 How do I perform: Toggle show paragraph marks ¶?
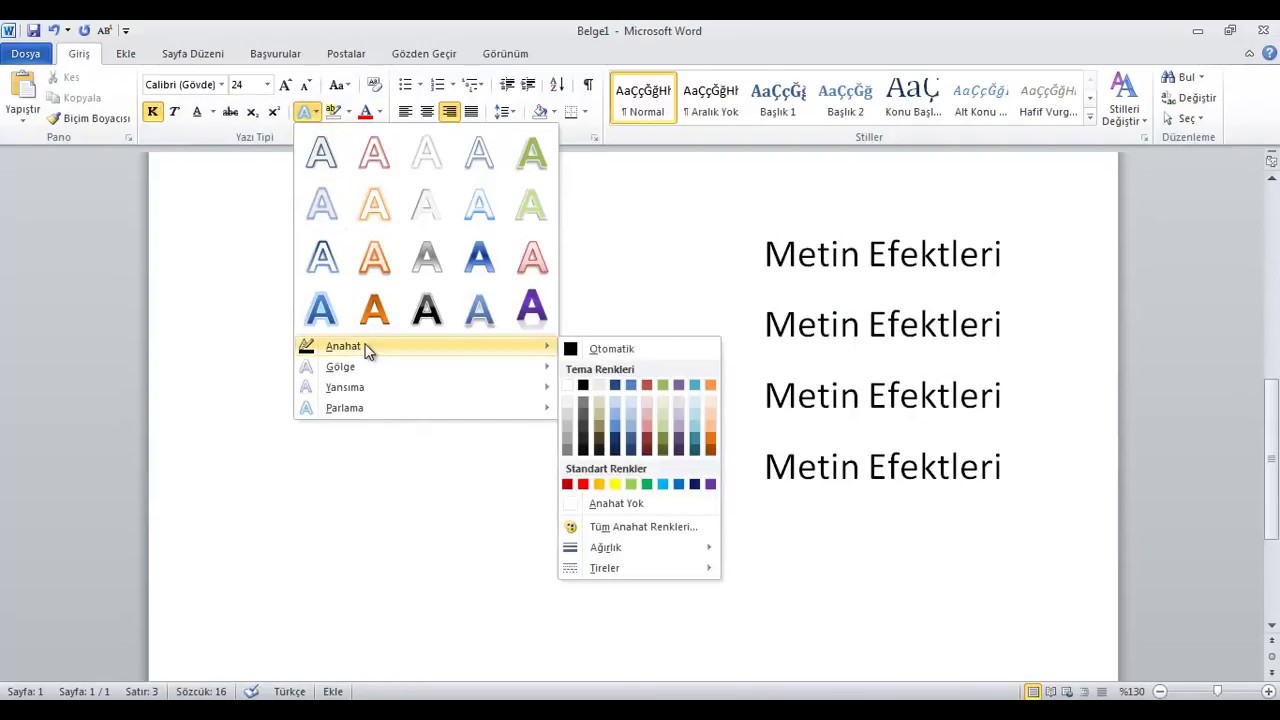pyautogui.click(x=588, y=85)
